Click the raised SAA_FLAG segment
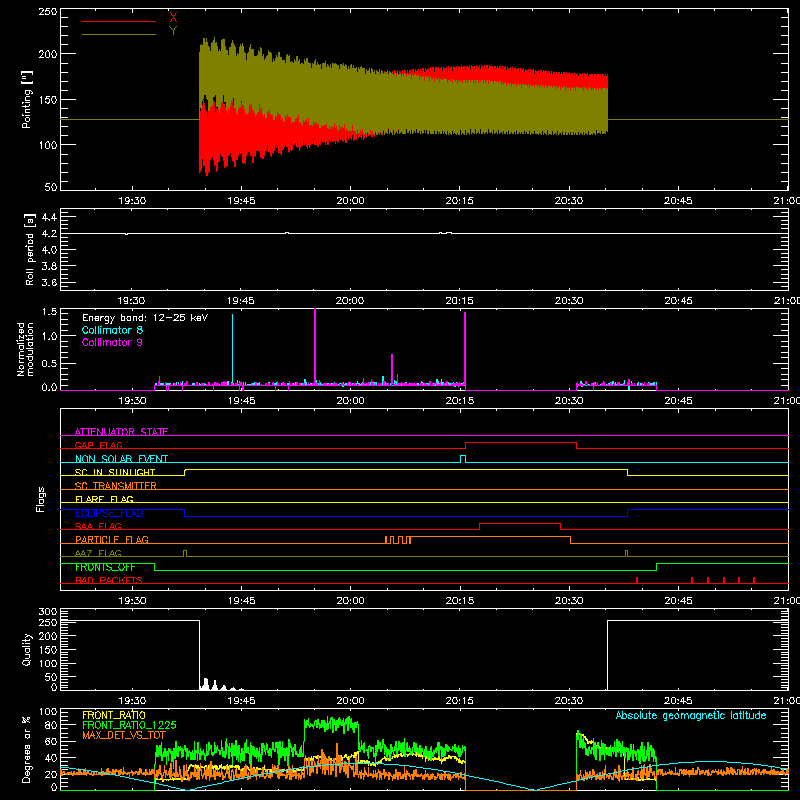This screenshot has width=800, height=800. [520, 523]
